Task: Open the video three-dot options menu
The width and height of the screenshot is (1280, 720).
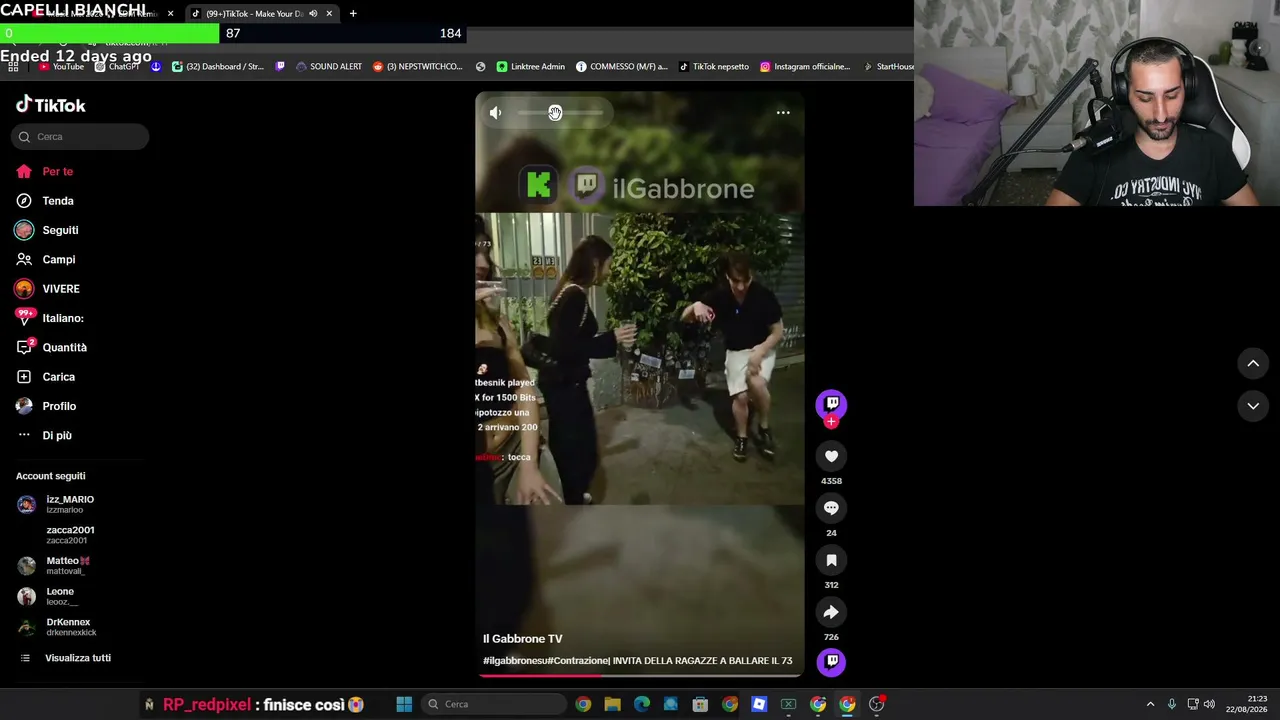Action: 783,113
